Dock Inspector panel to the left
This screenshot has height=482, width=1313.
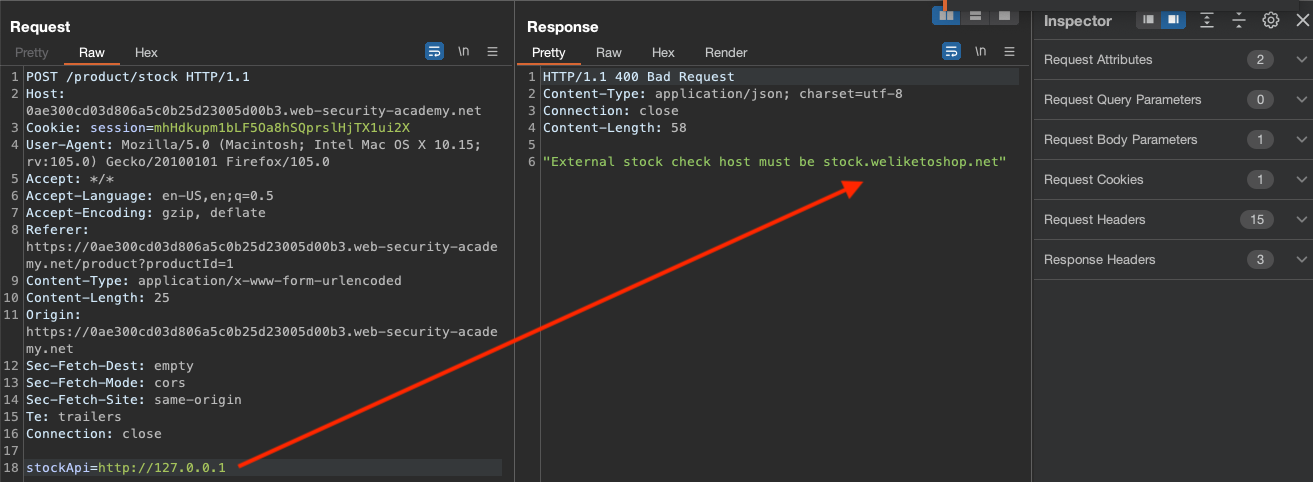(x=1148, y=20)
